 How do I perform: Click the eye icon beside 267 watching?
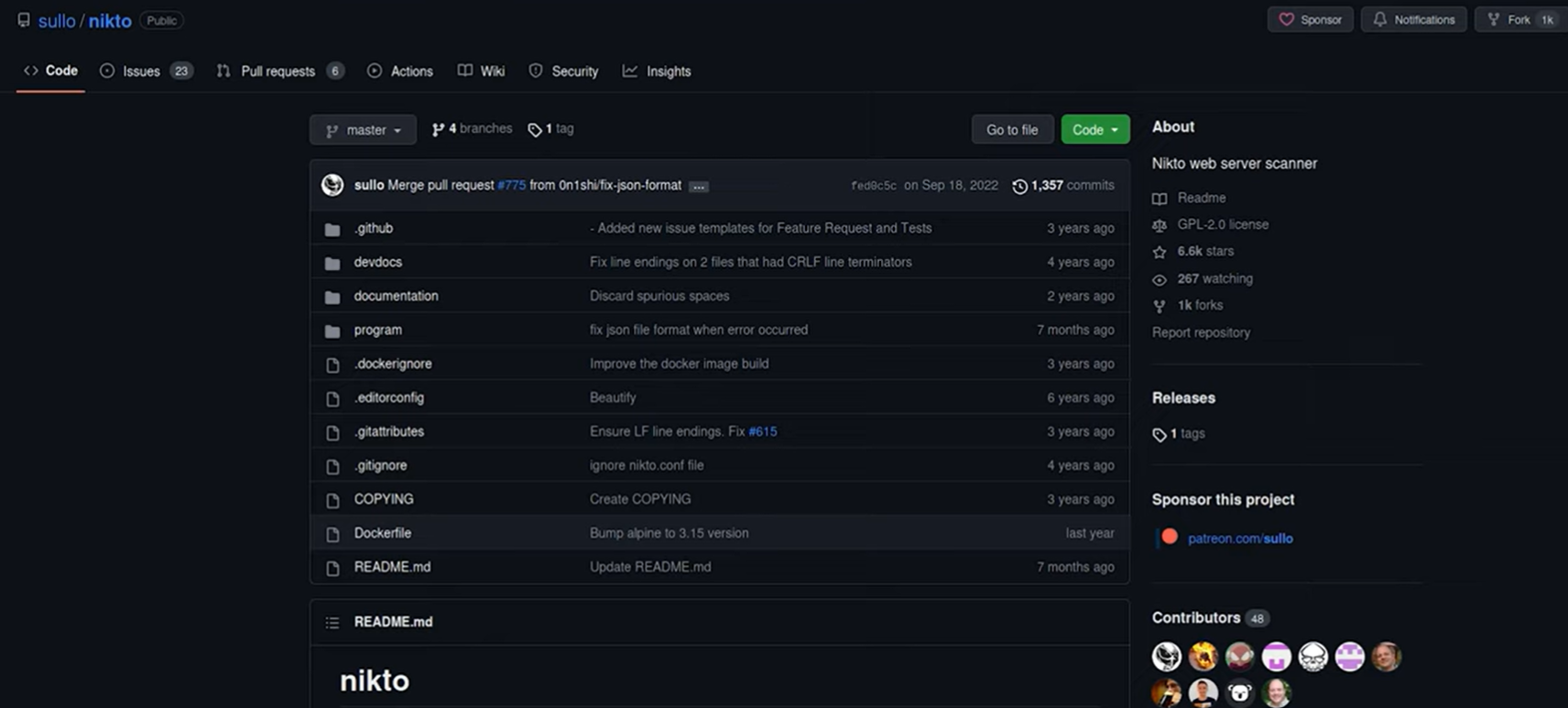click(x=1160, y=279)
